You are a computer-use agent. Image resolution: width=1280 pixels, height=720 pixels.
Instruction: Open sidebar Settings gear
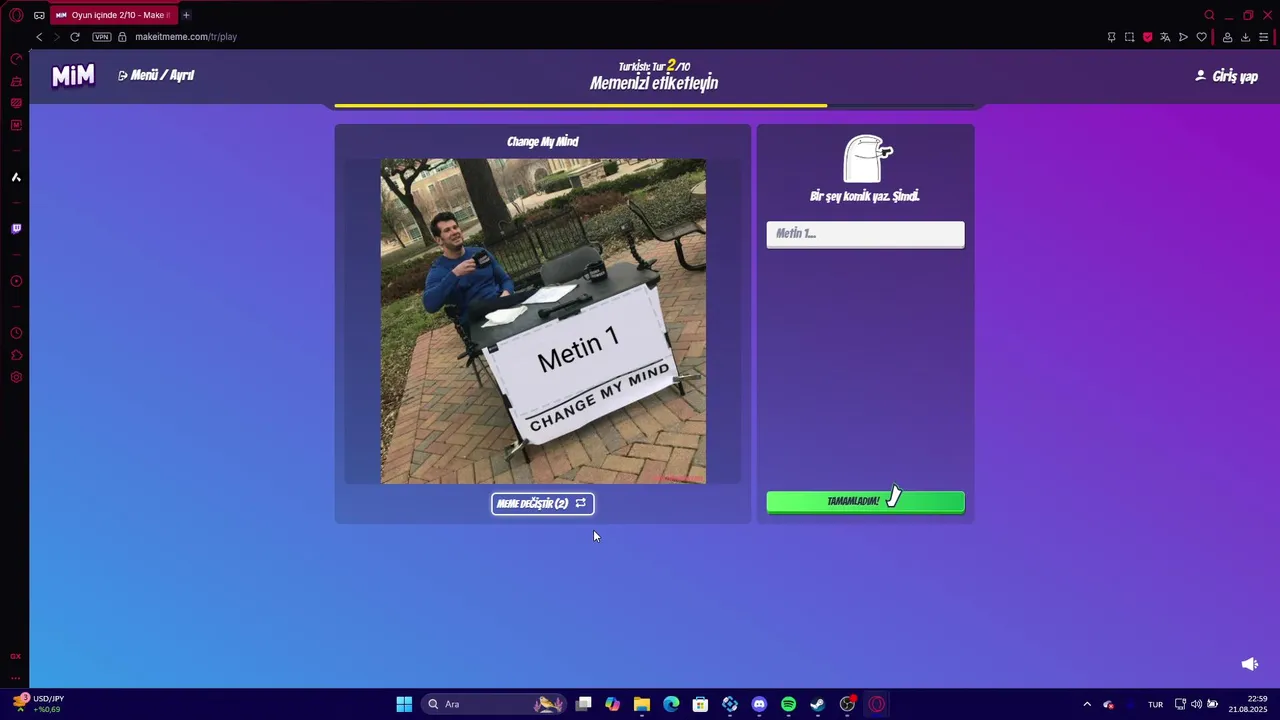(x=16, y=377)
